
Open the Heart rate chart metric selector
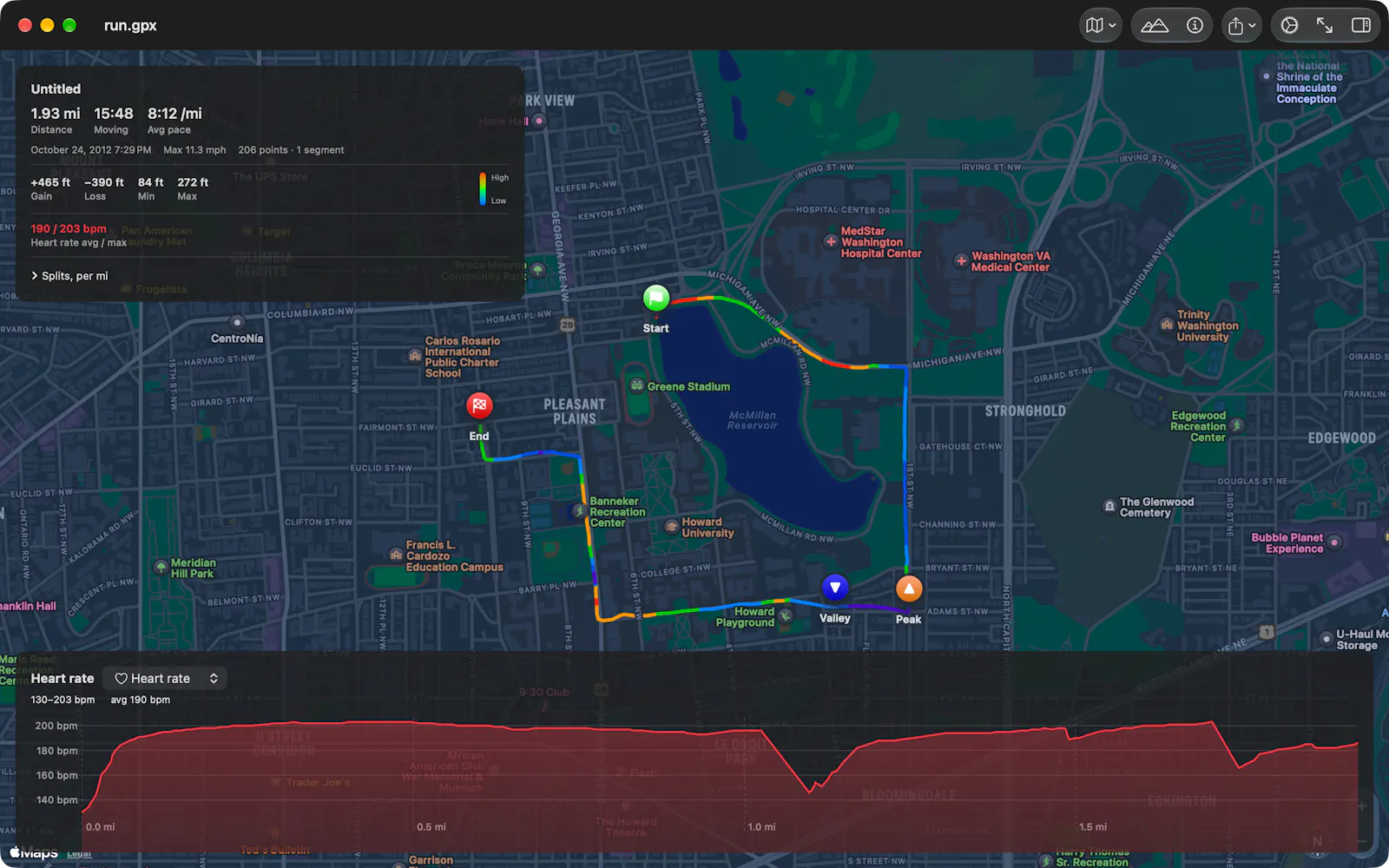point(165,679)
